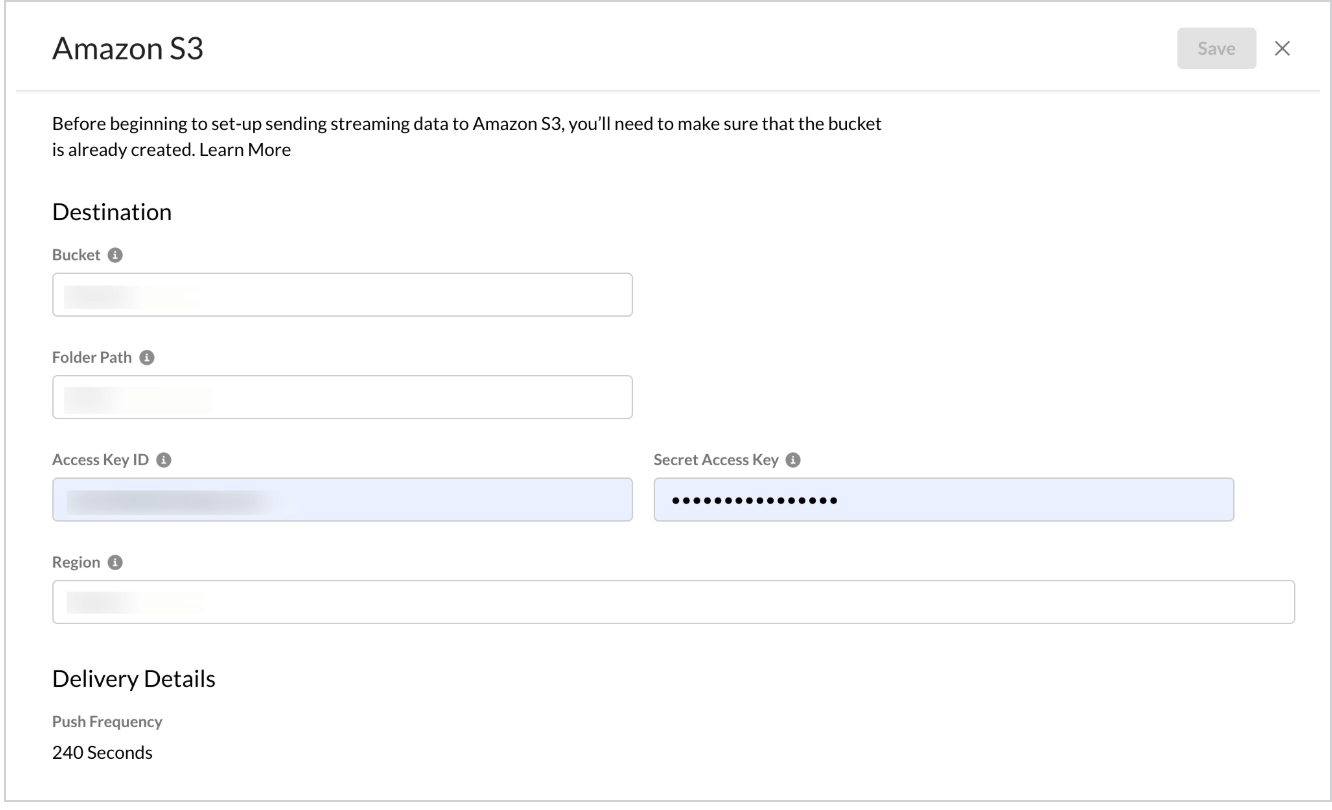Click the Delivery Details section heading

[x=133, y=680]
